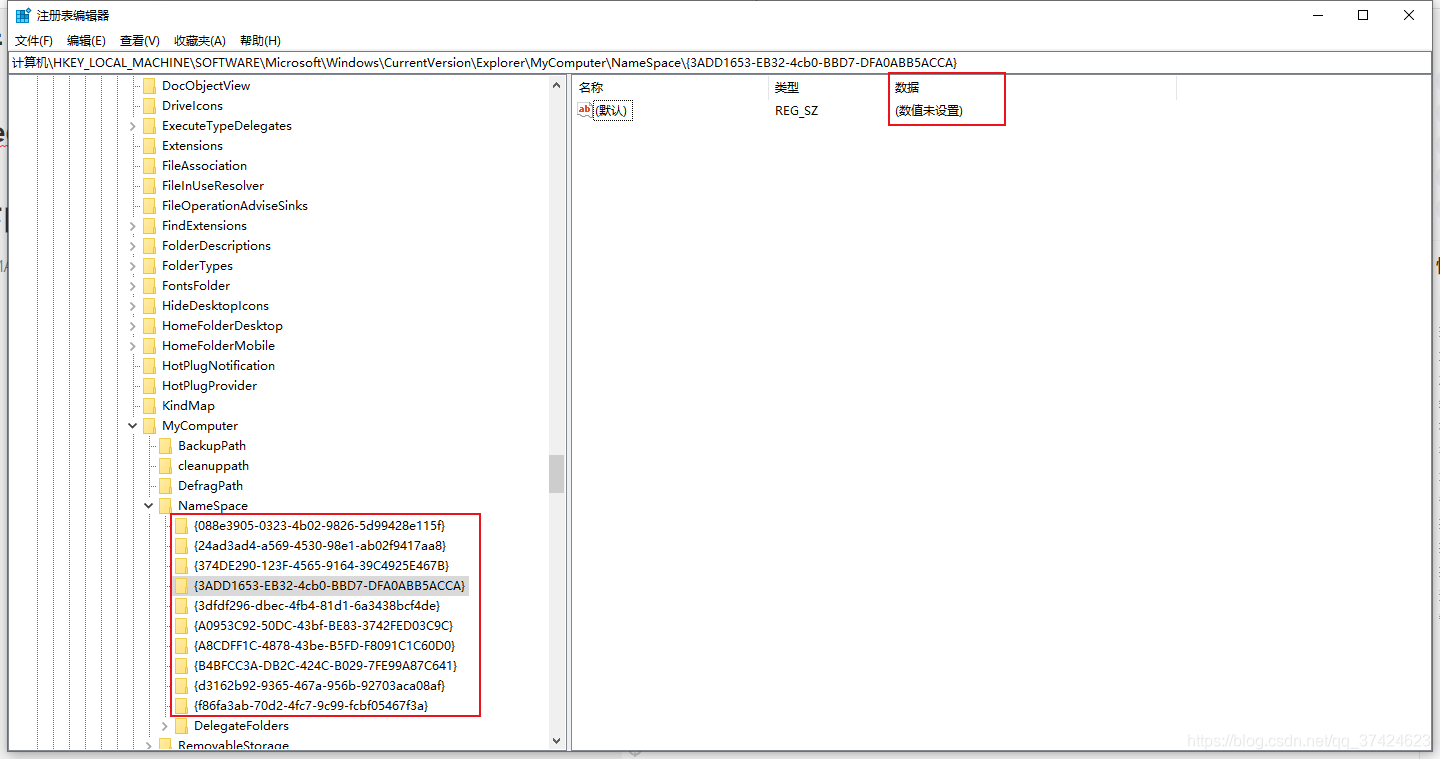Click the FileInUseResolver folder icon
Viewport: 1440px width, 759px height.
150,186
